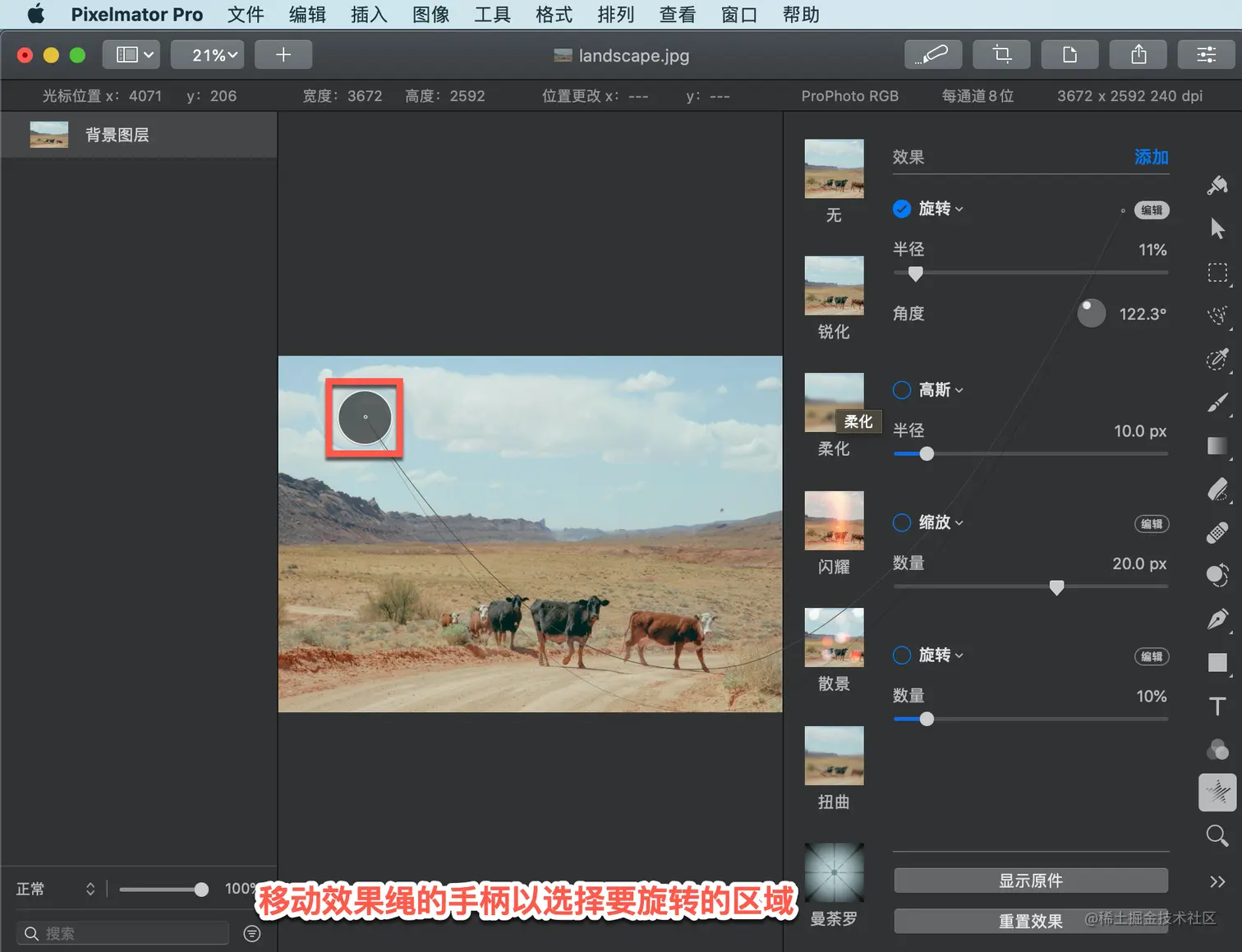
Task: Show more tools with double chevron
Action: 1217,881
